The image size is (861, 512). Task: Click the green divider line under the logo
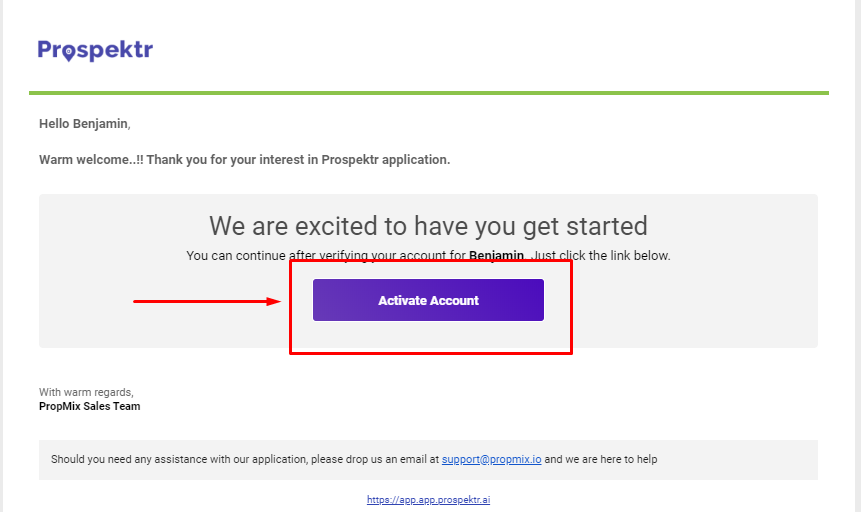429,93
